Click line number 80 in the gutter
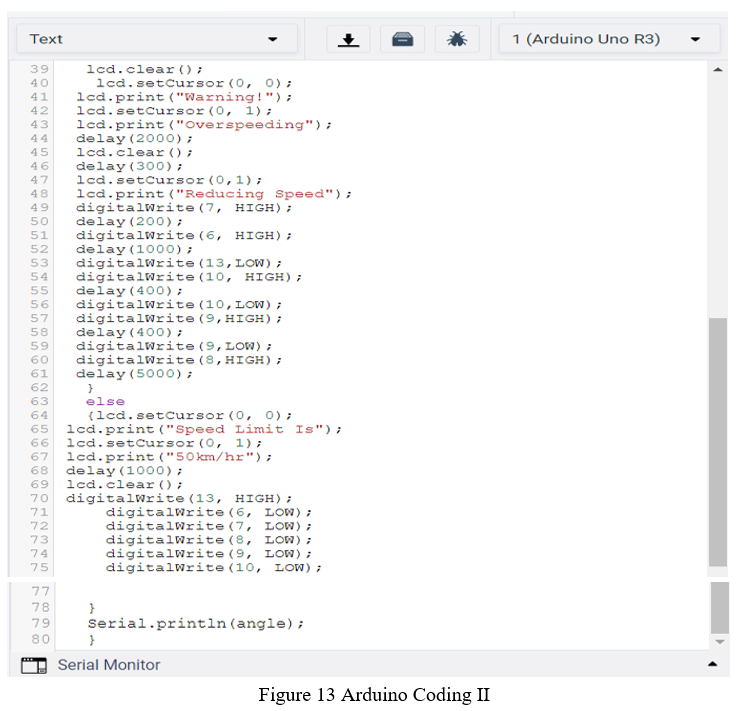The height and width of the screenshot is (711, 749). (x=41, y=639)
